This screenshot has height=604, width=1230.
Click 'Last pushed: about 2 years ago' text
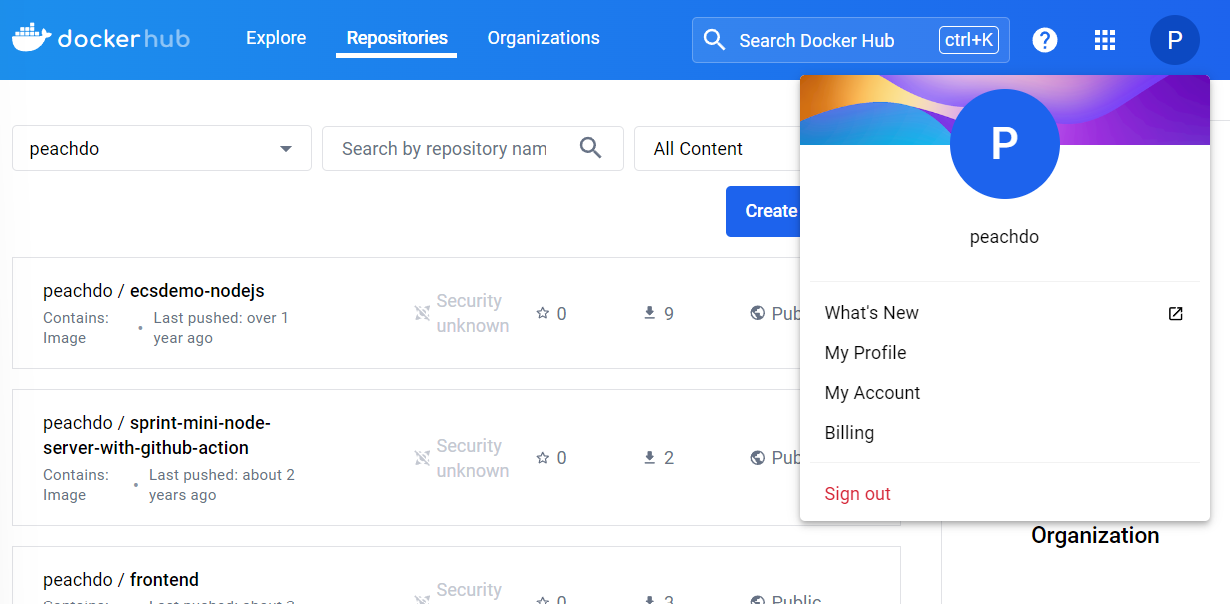221,485
